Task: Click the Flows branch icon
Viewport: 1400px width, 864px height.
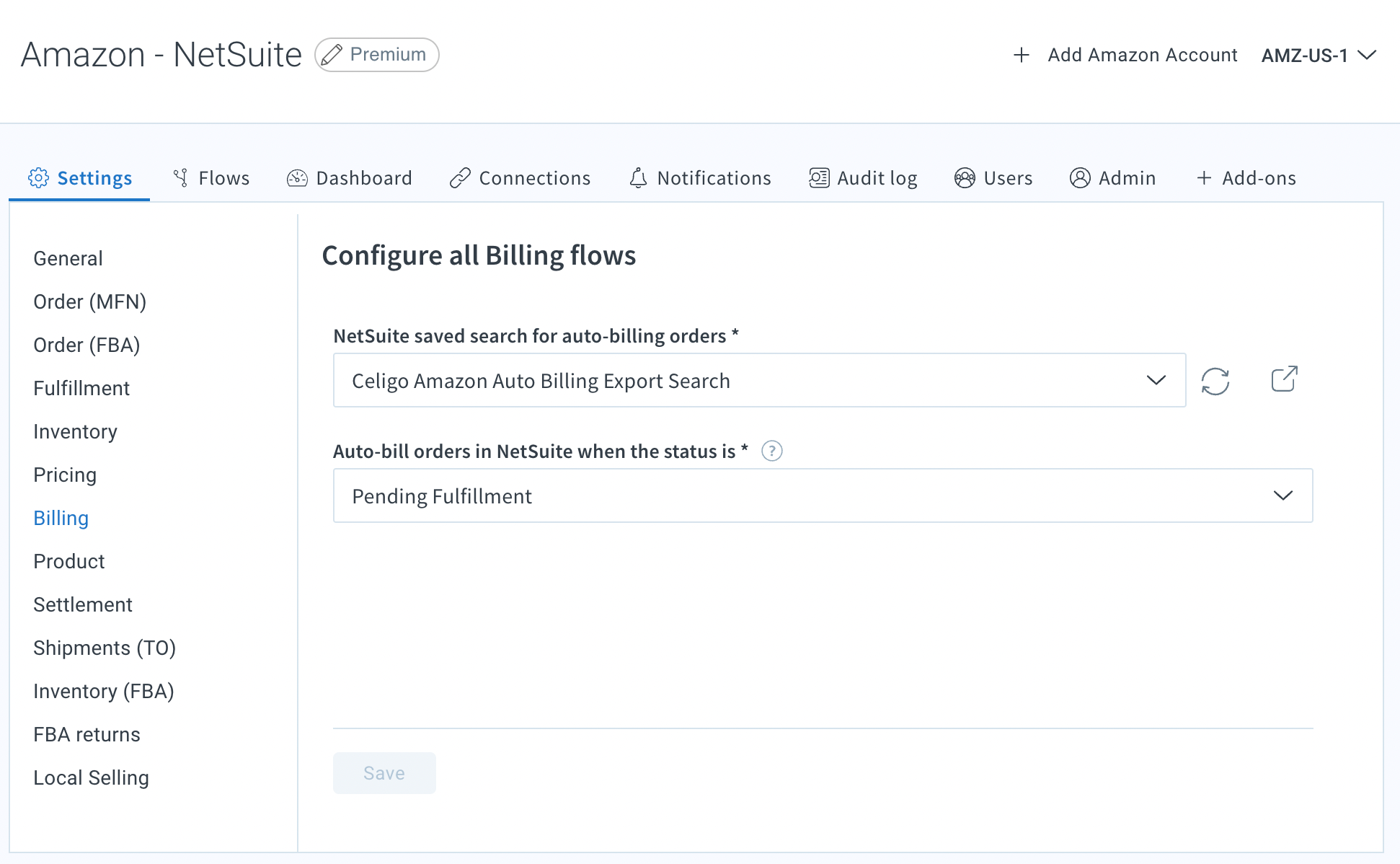Action: point(181,178)
